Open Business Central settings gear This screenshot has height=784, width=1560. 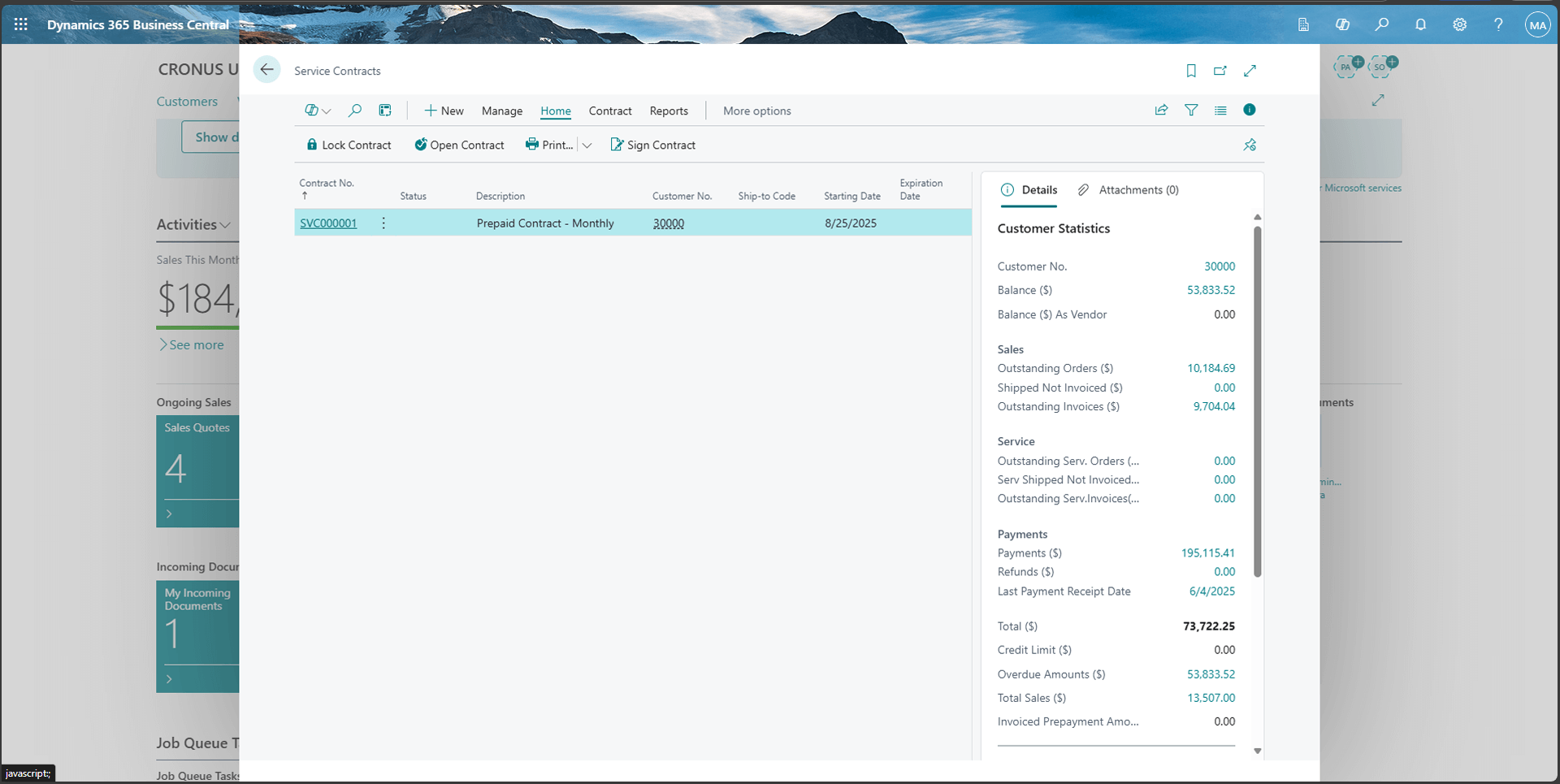(1459, 24)
